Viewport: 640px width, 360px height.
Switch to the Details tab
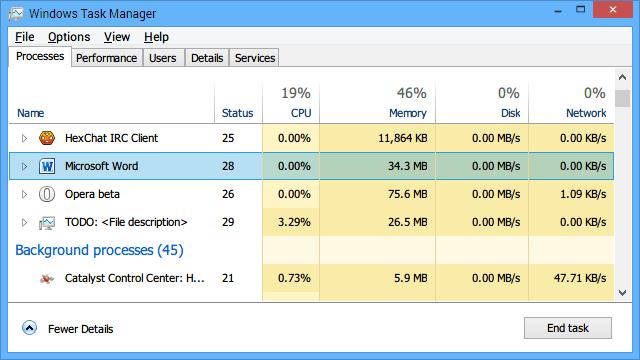point(207,58)
